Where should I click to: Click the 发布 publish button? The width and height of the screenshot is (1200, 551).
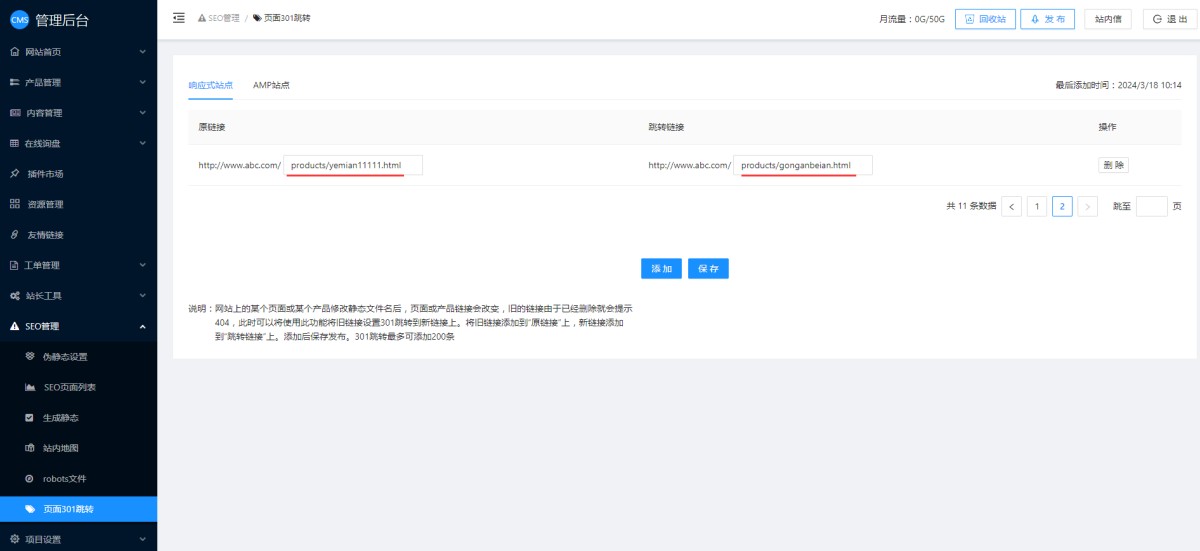(x=1047, y=19)
